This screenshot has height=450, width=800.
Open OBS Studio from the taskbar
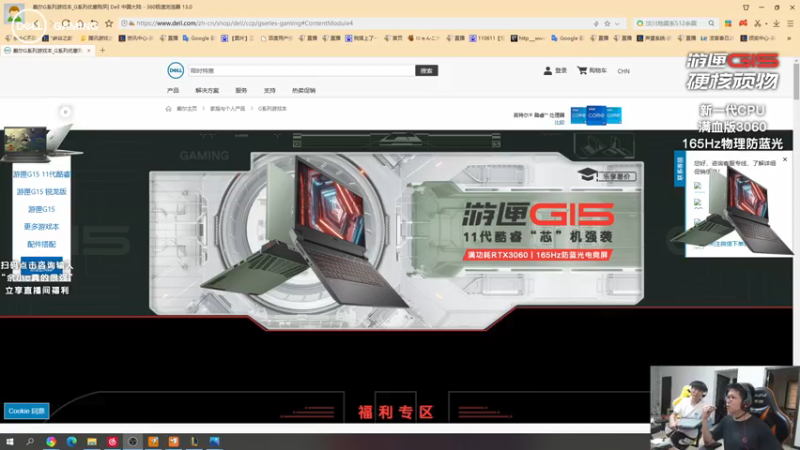coord(133,441)
